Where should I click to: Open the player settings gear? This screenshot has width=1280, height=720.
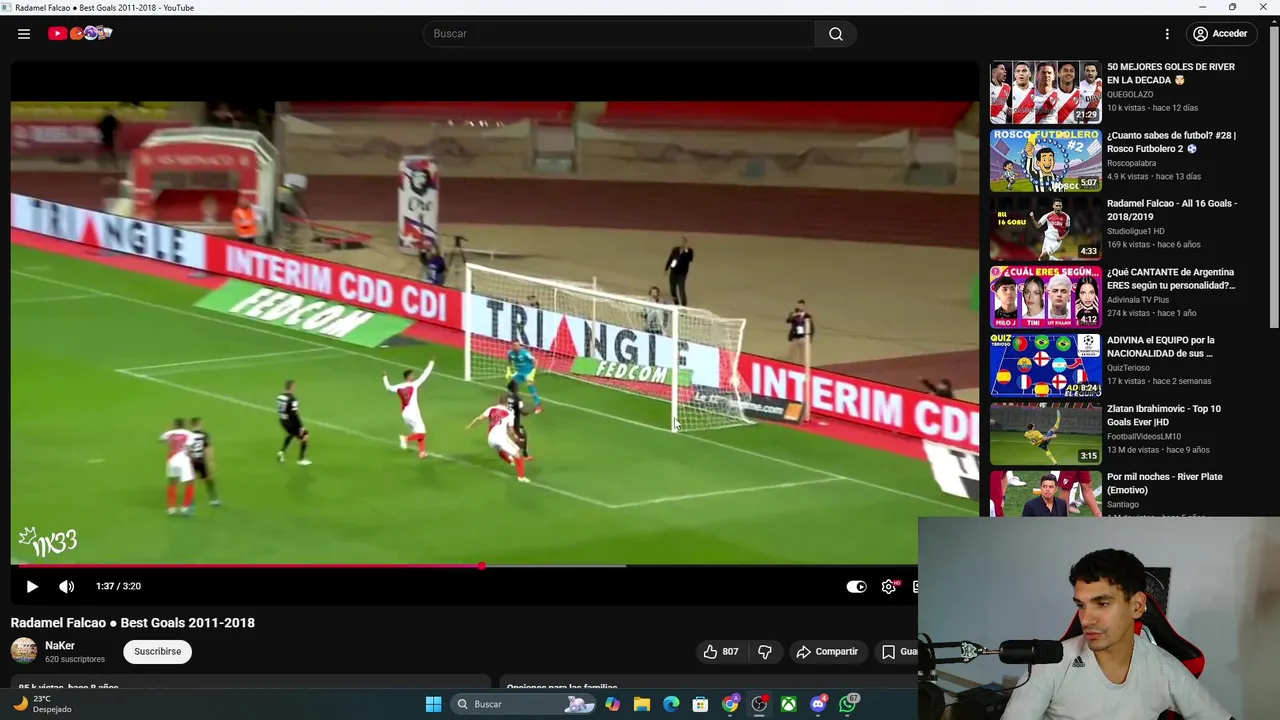[889, 587]
